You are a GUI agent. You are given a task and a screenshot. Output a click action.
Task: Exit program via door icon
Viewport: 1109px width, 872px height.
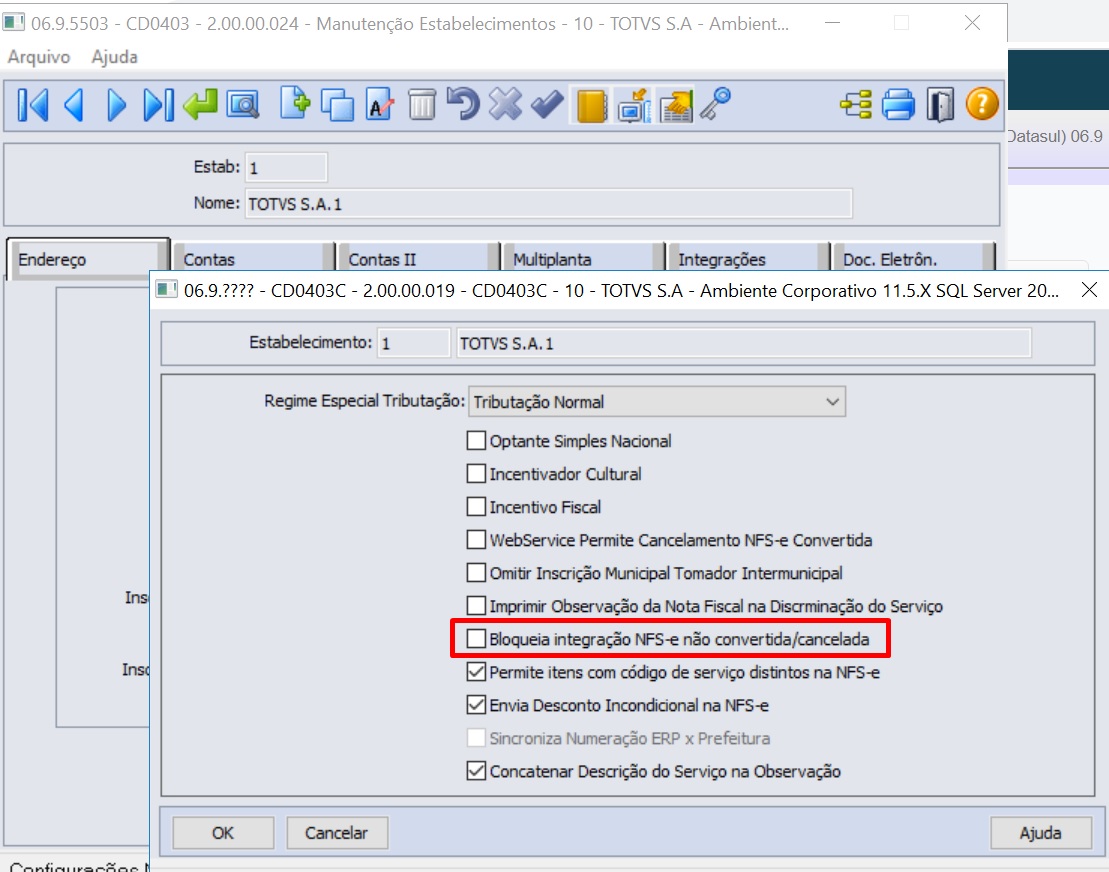point(940,105)
